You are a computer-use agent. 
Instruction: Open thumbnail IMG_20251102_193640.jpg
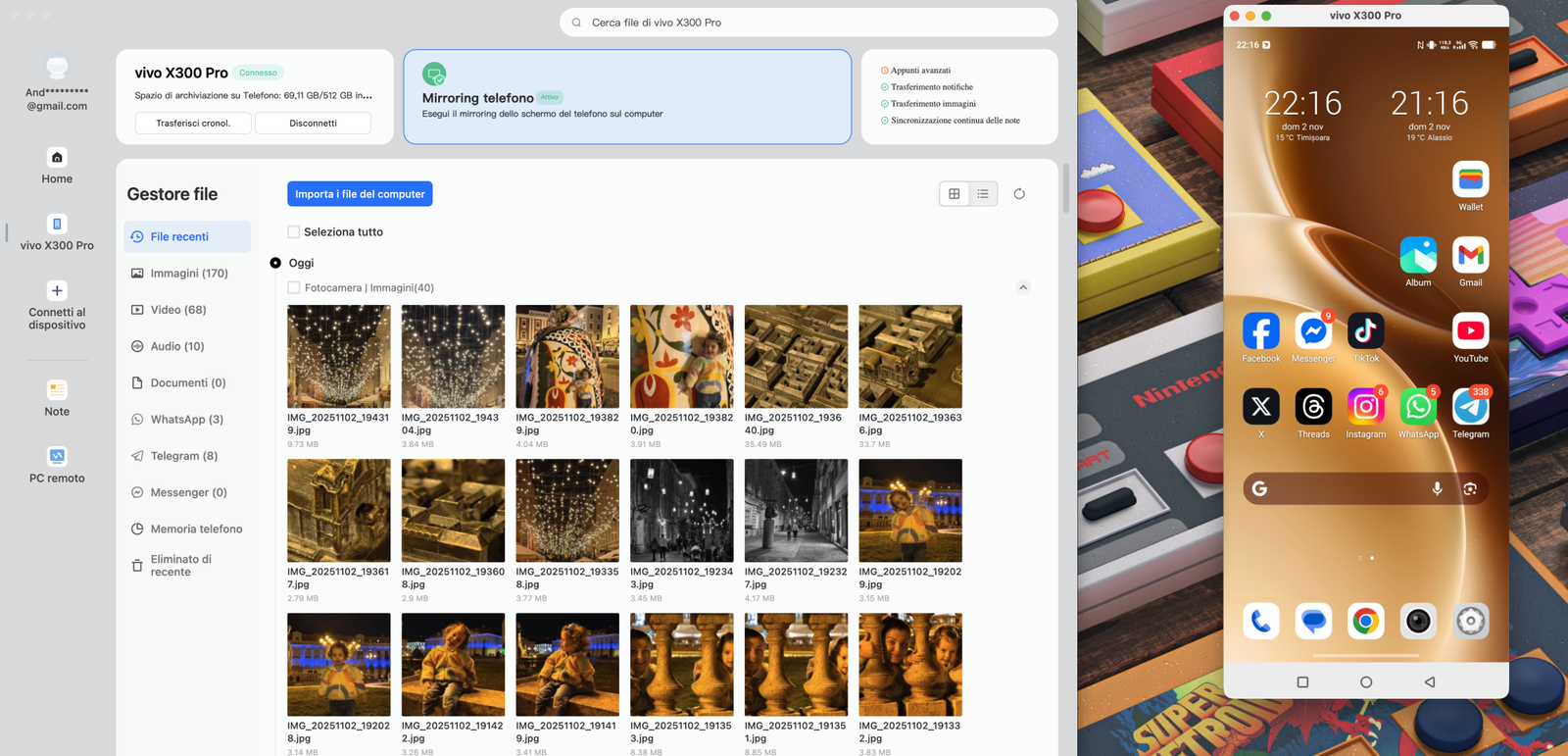coord(796,356)
